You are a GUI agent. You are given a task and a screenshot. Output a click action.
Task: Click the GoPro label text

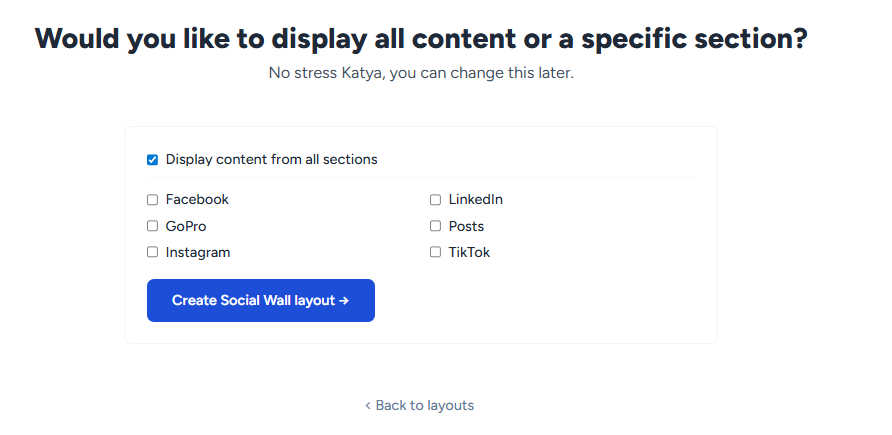(186, 226)
